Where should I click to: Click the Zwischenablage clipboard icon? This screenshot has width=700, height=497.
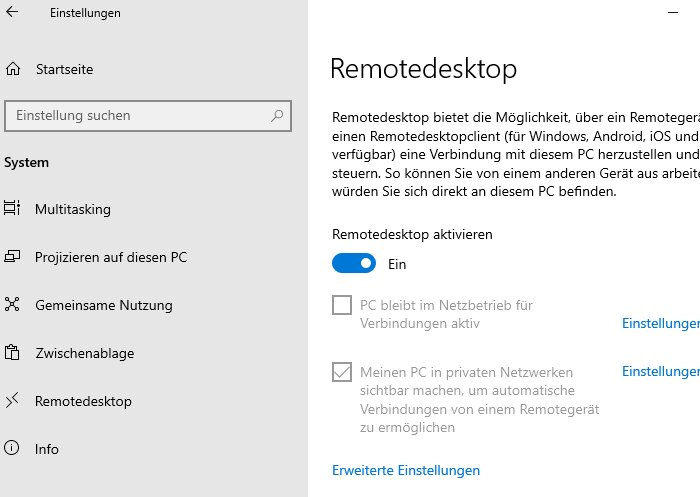coord(12,352)
